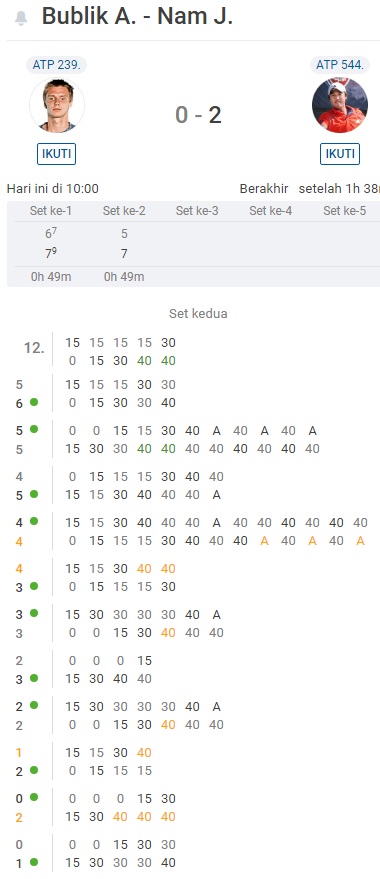Click the ATP 239. ranking badge
Viewport: 380px width, 879px height.
[x=56, y=64]
